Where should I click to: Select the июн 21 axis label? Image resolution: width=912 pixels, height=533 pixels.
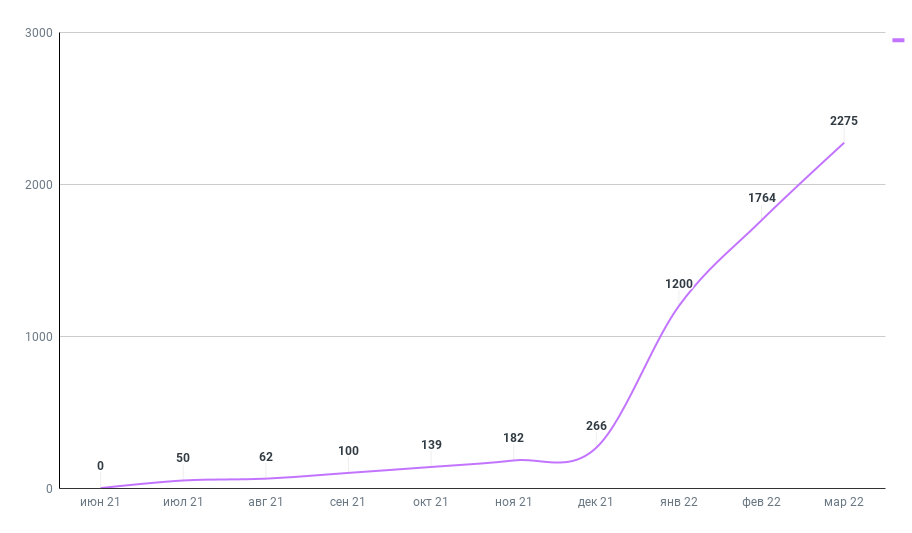click(100, 502)
